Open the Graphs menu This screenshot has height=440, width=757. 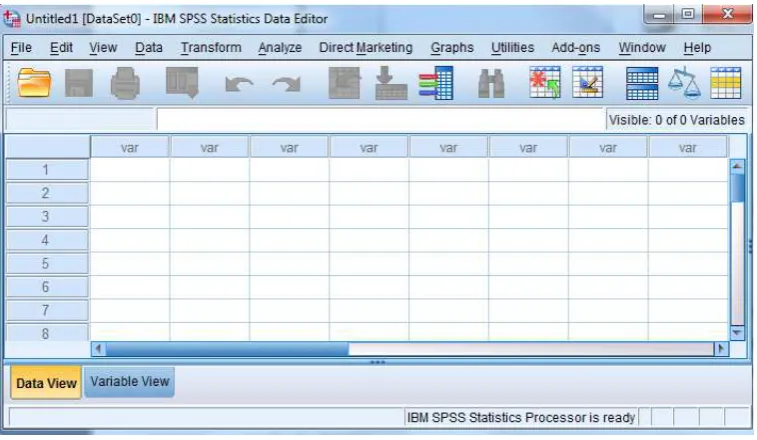point(452,47)
